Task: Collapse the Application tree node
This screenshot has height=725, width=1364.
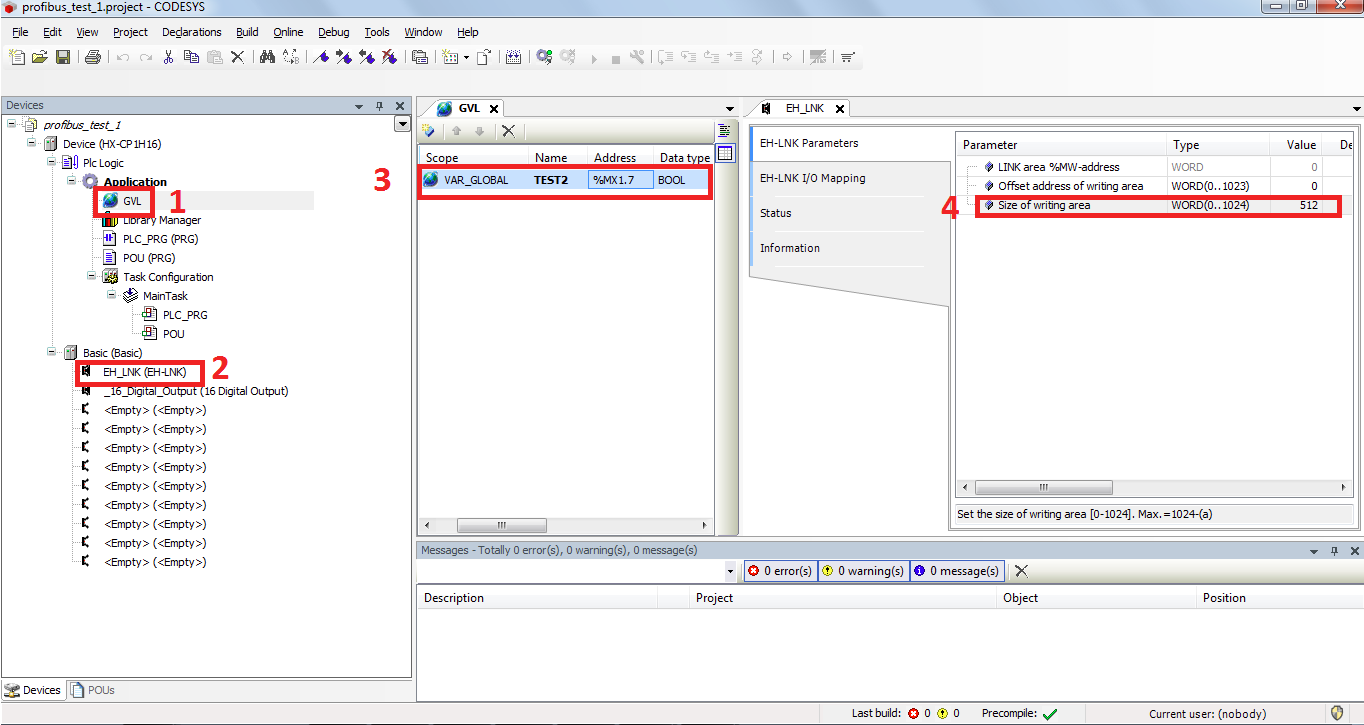Action: (x=72, y=182)
